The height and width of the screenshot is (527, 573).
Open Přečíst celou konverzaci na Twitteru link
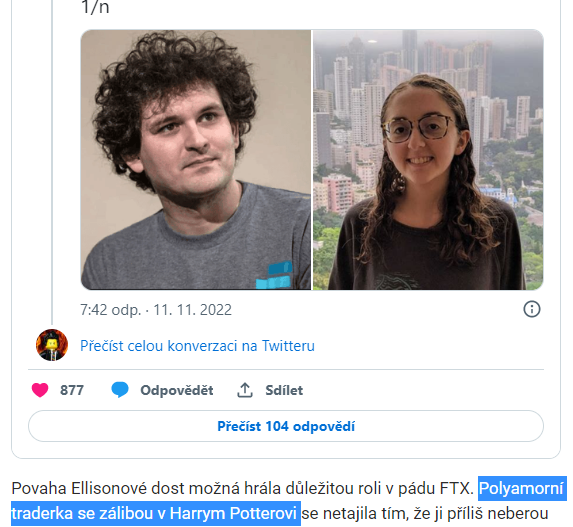tap(197, 346)
